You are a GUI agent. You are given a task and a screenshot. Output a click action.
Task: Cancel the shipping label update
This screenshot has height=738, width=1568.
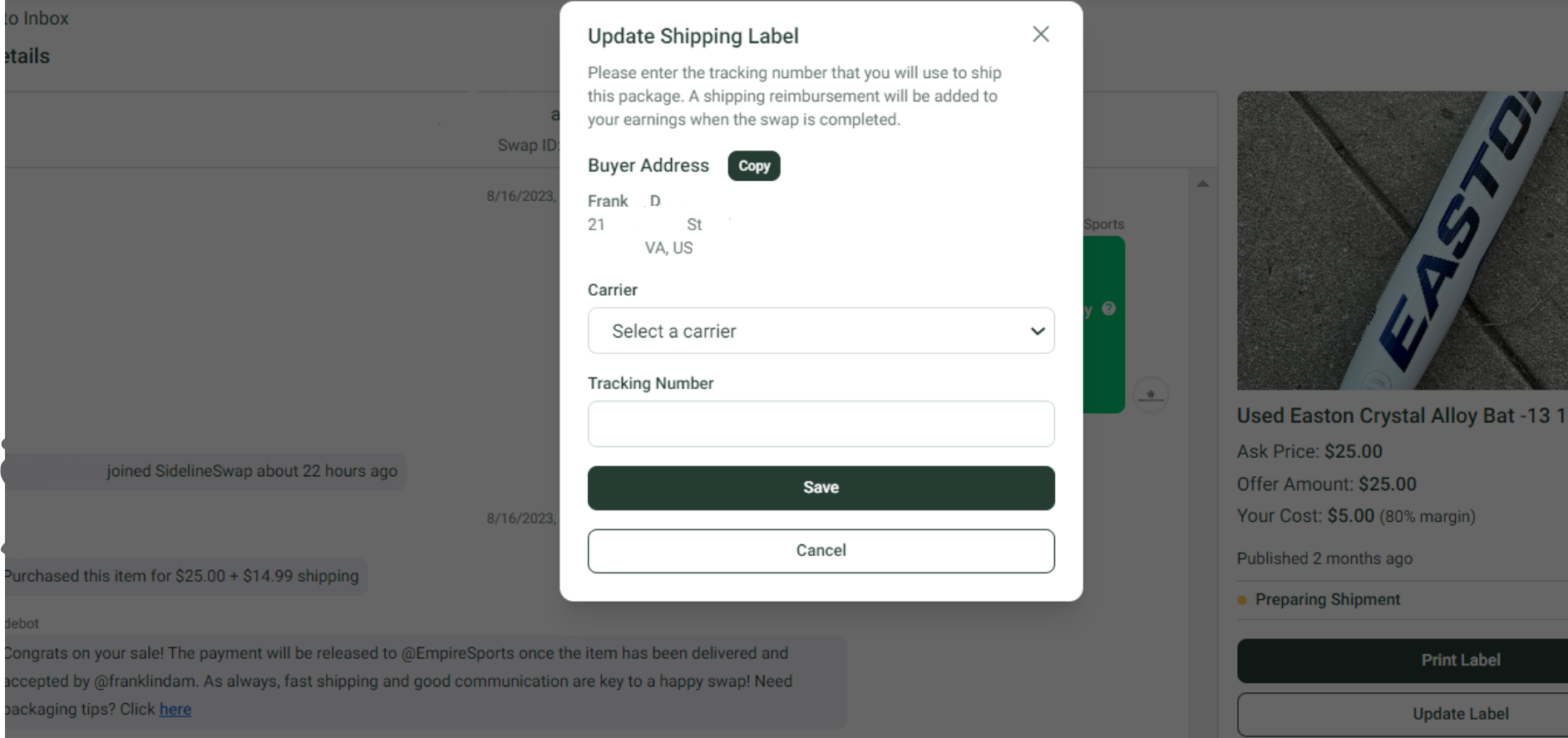(x=821, y=551)
